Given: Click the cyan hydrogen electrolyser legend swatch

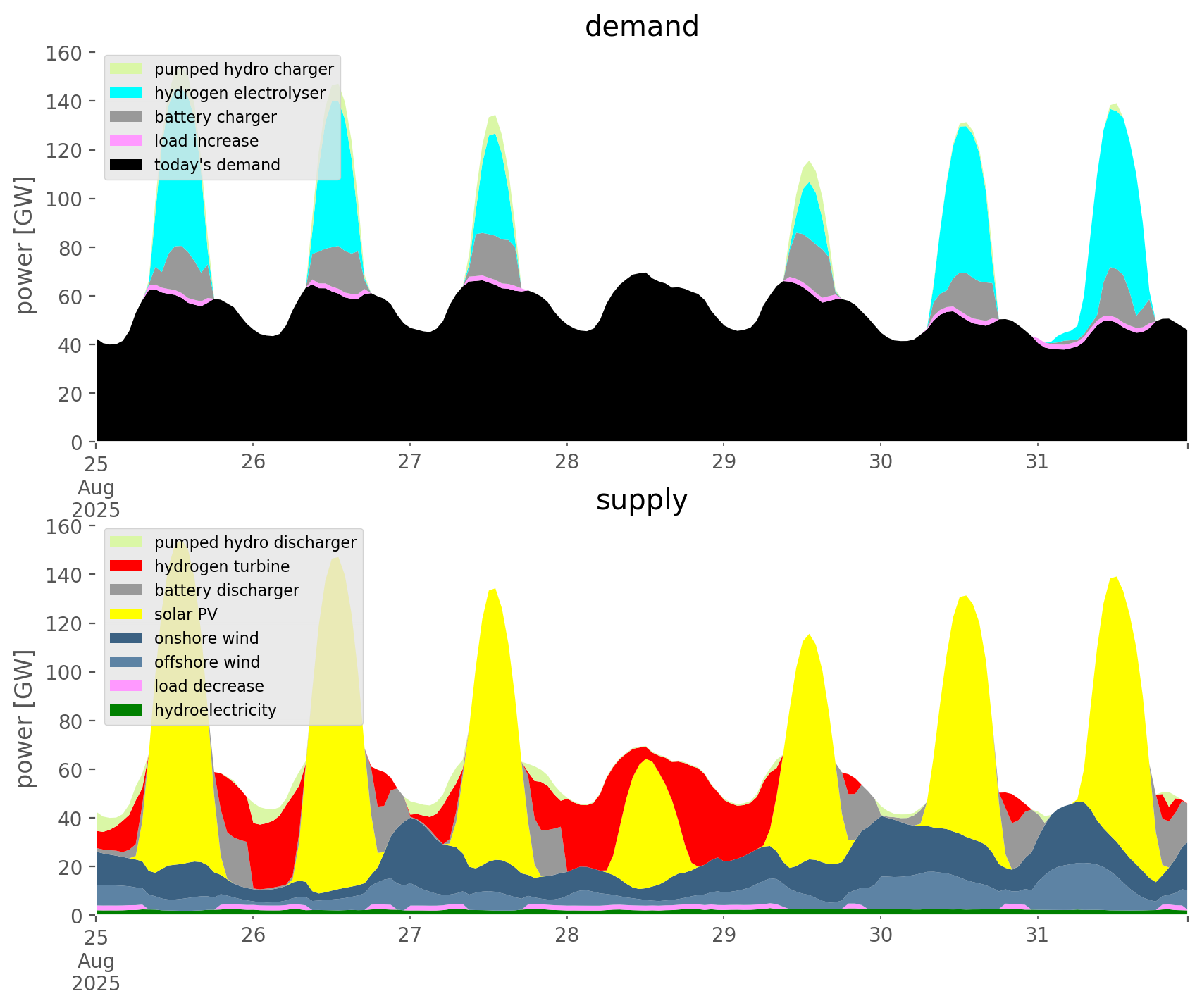Looking at the screenshot, I should tap(127, 93).
